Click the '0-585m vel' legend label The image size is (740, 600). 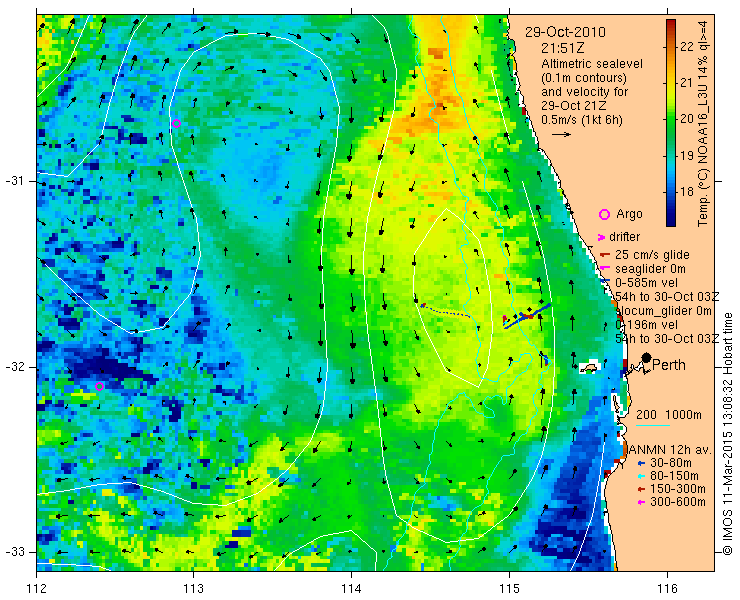click(x=647, y=283)
